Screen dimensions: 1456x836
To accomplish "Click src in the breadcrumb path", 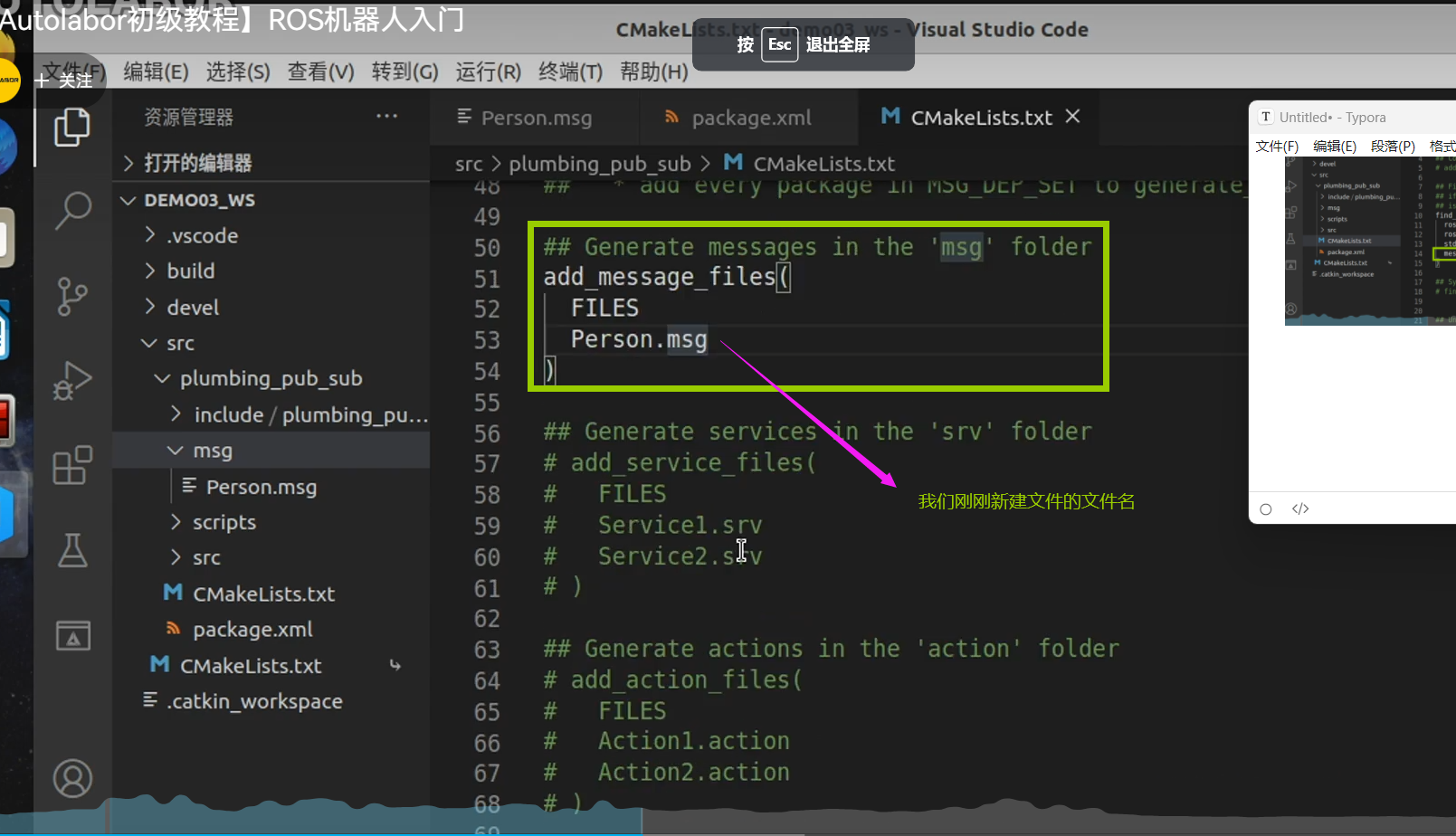I will coord(469,164).
